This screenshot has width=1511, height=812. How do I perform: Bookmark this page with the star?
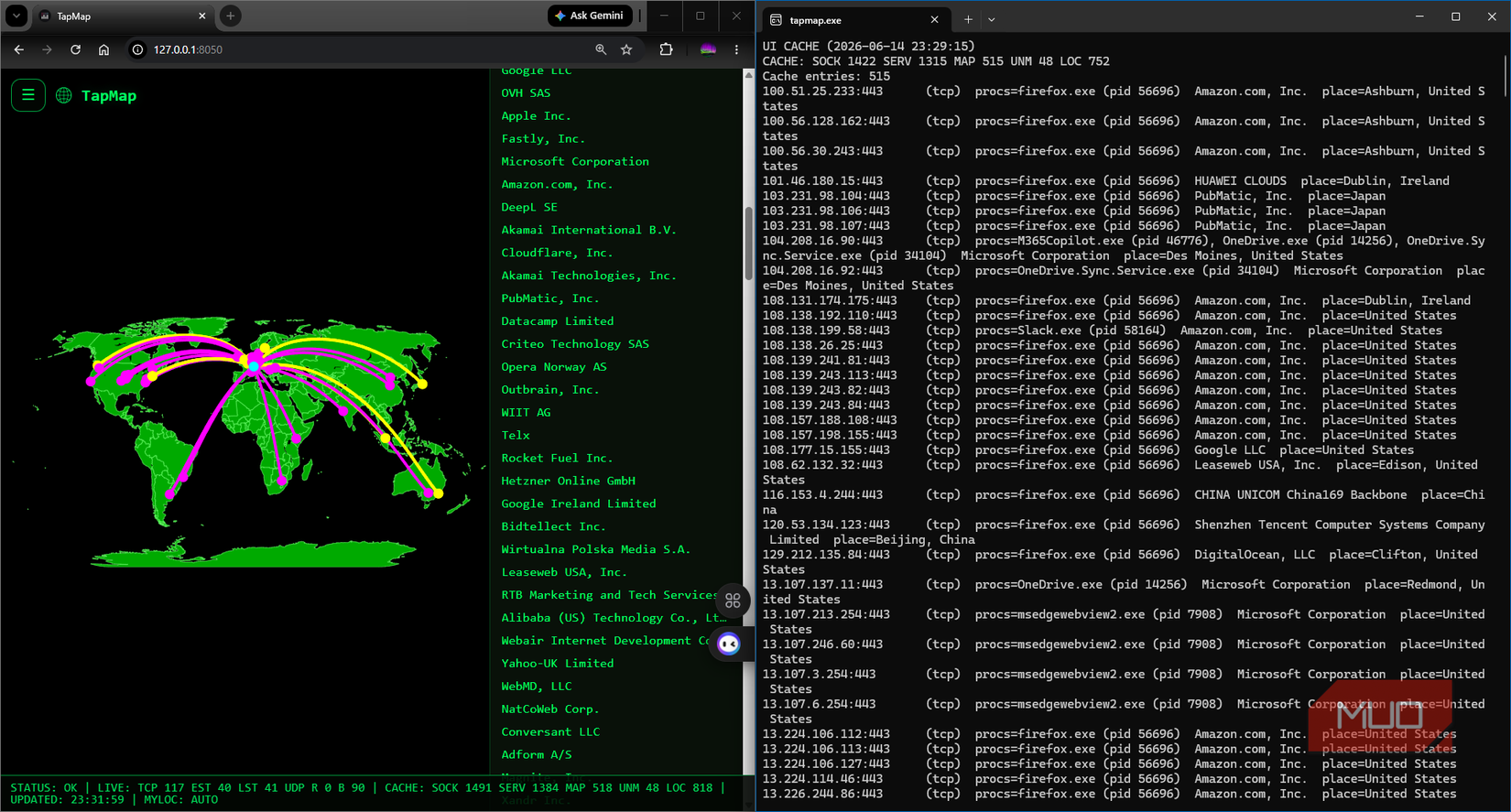click(626, 49)
